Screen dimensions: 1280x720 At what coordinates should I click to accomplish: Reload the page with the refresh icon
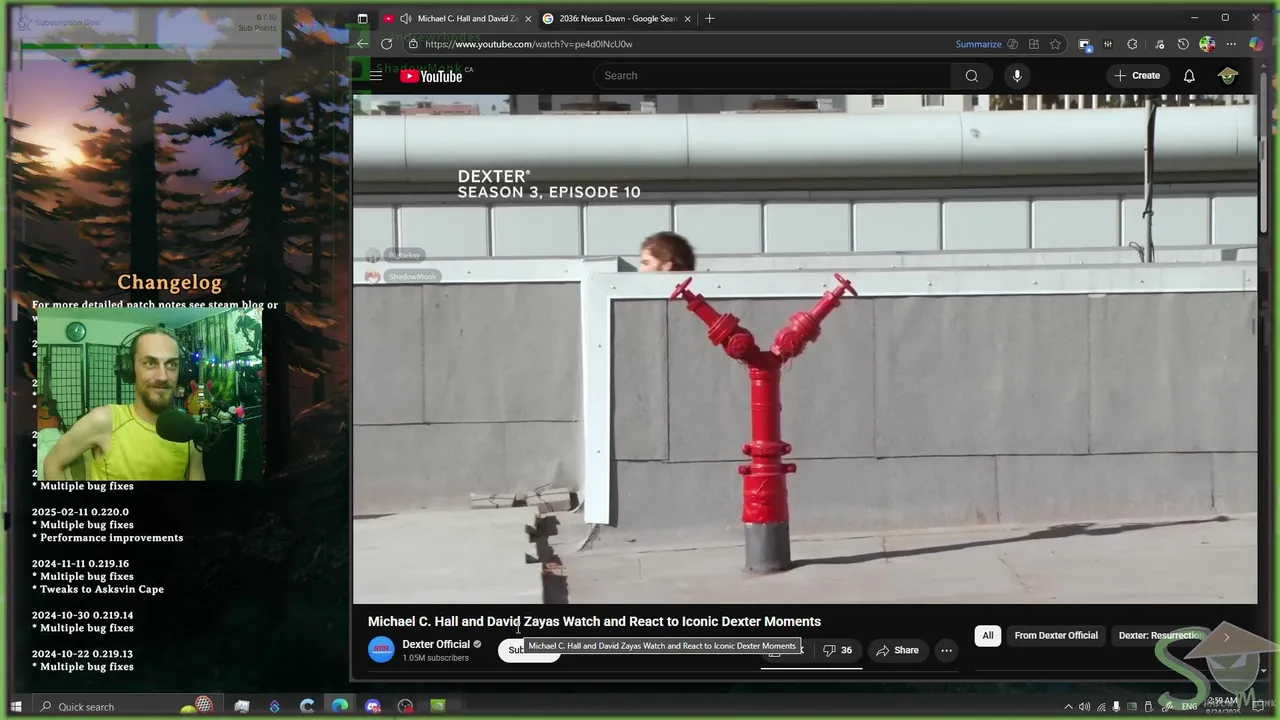(x=387, y=44)
